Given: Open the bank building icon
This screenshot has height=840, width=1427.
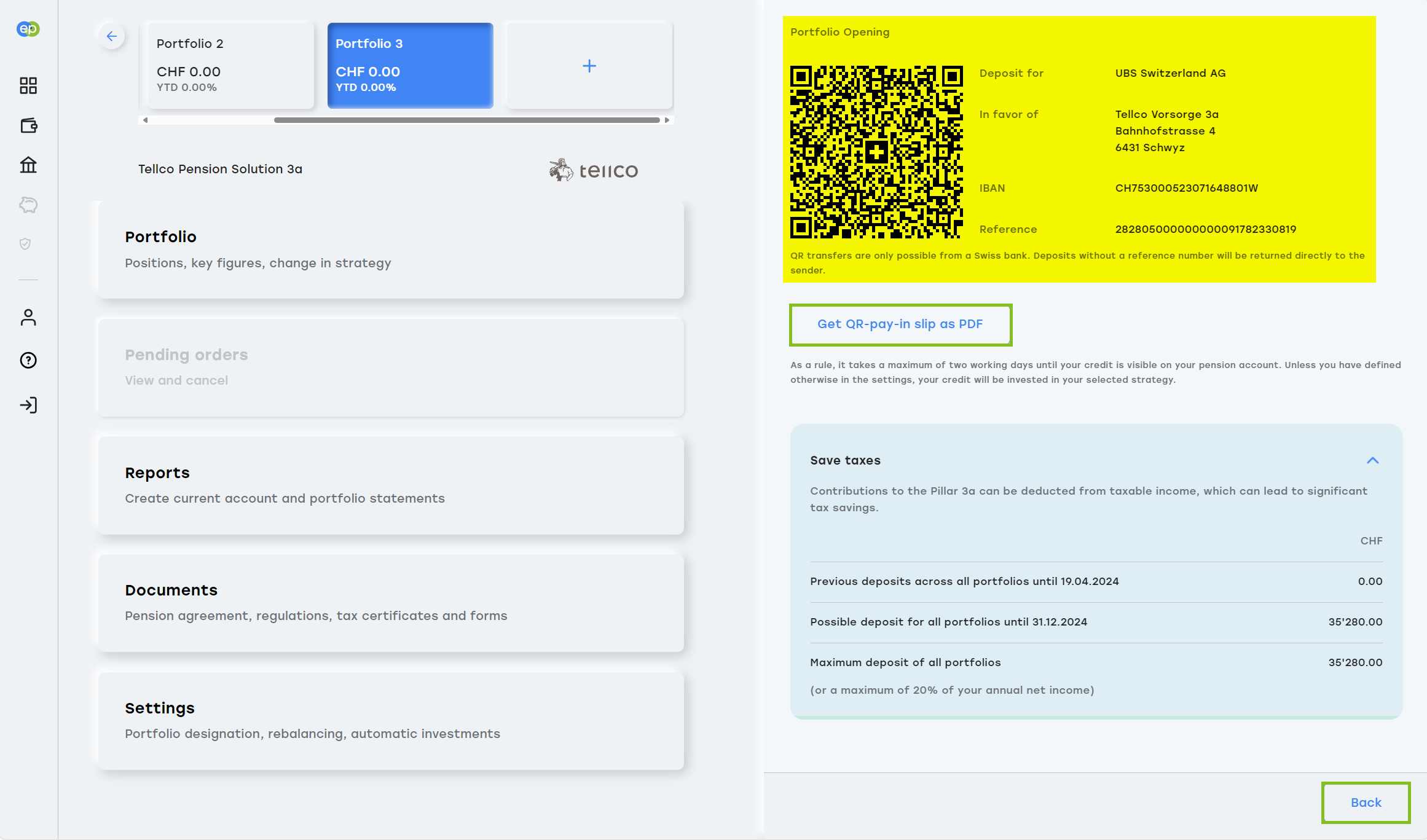Looking at the screenshot, I should pyautogui.click(x=28, y=165).
